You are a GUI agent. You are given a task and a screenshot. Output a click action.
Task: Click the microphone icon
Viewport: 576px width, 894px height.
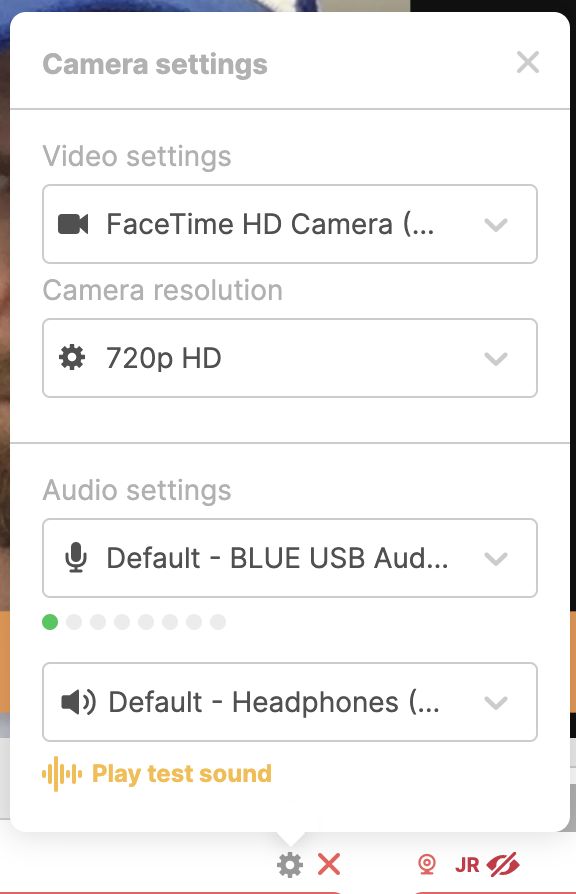coord(75,558)
